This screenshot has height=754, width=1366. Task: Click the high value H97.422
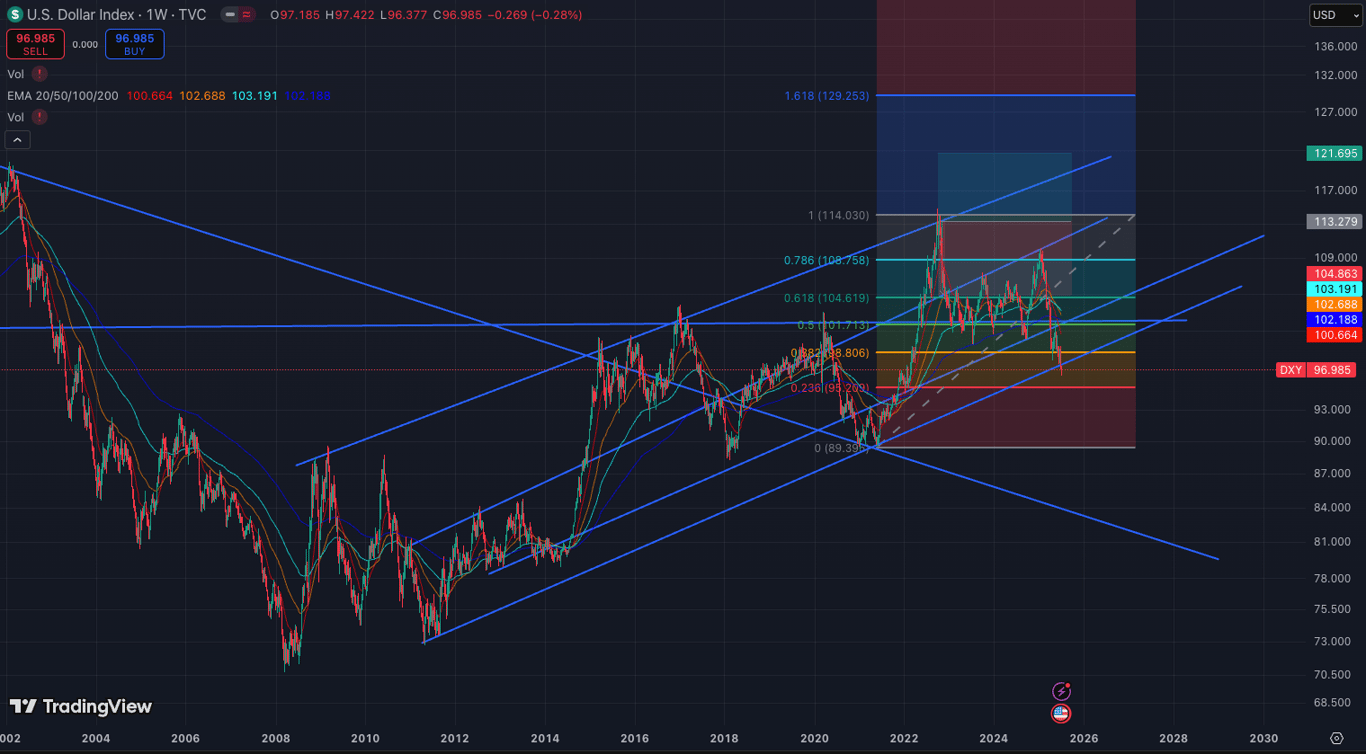[x=350, y=15]
